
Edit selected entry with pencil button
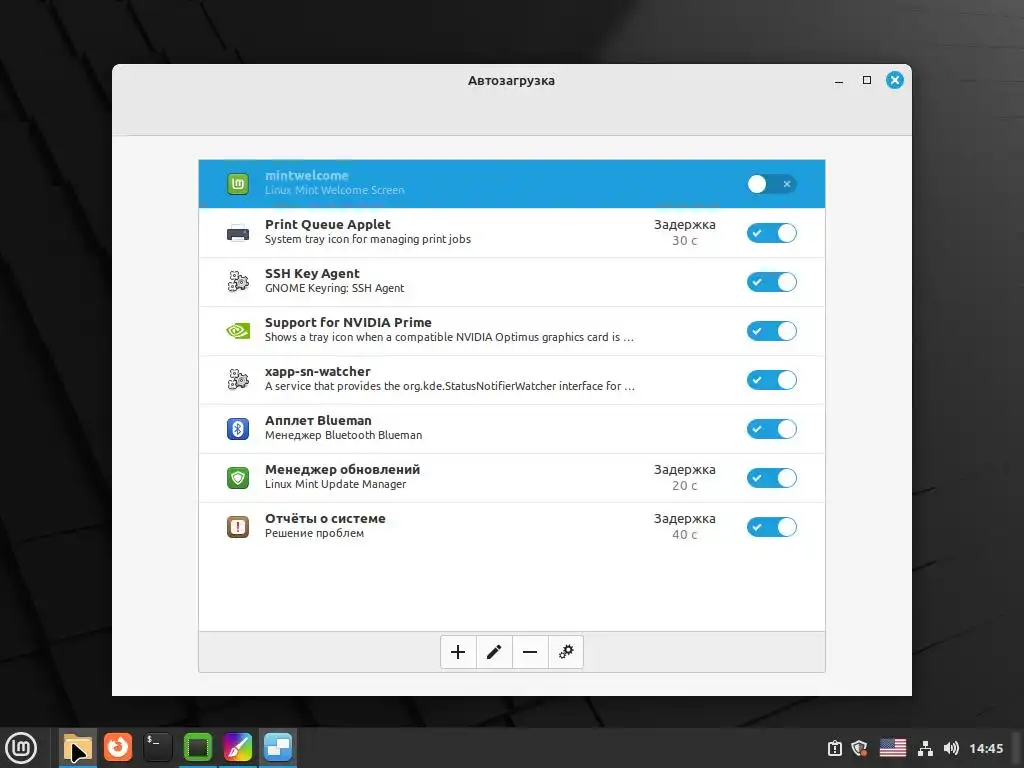[x=494, y=652]
